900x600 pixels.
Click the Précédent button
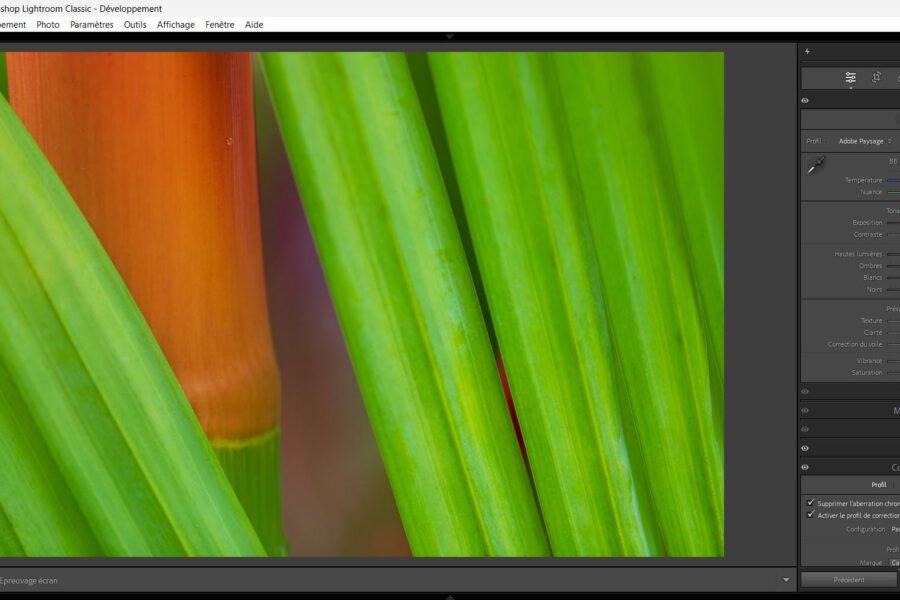pos(849,580)
